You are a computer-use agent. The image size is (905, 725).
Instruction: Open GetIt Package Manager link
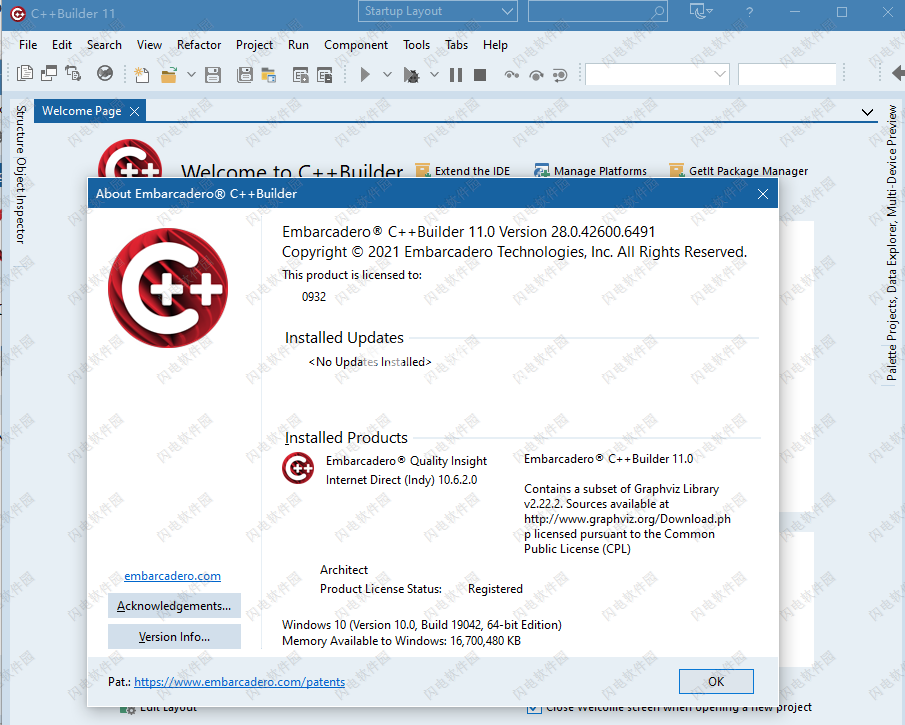pos(738,171)
